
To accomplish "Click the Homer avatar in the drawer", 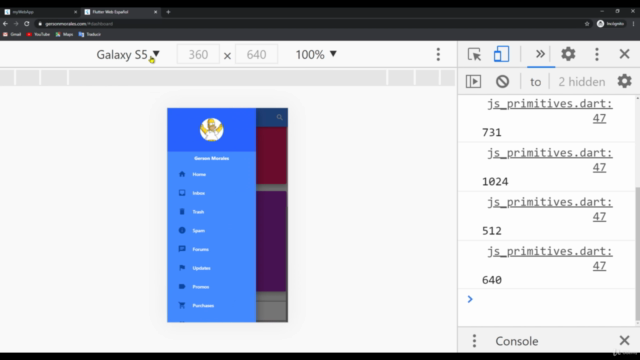I will pyautogui.click(x=211, y=129).
